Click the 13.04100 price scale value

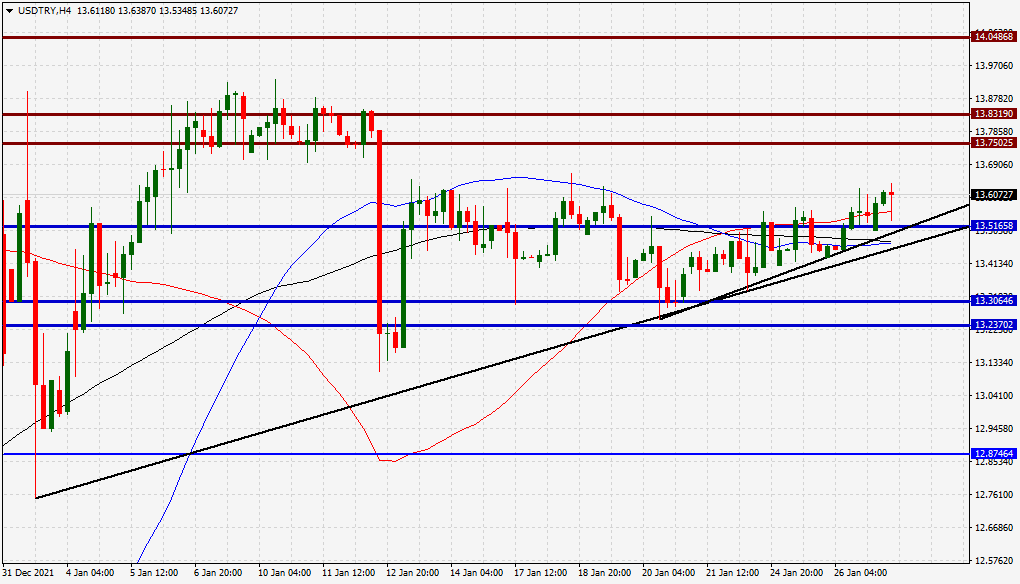994,395
